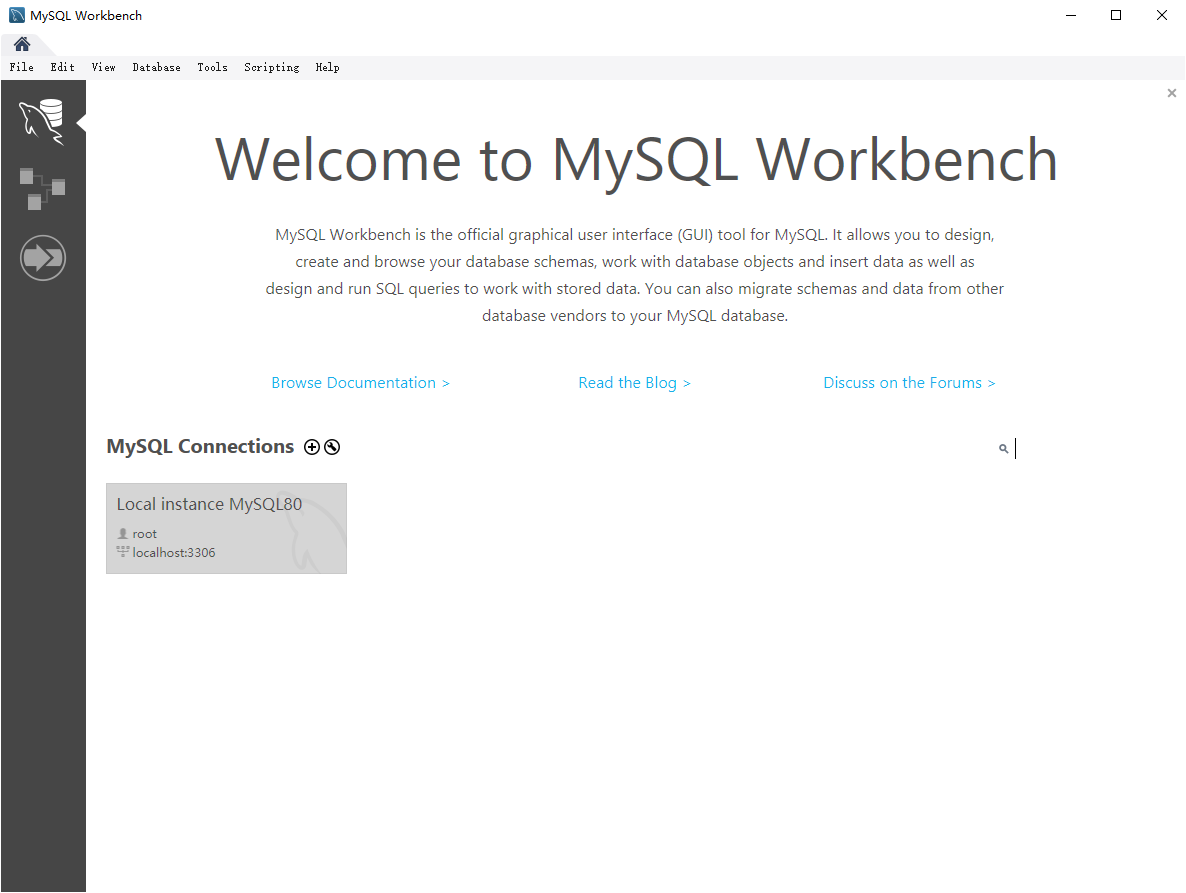Maximize the MySQL Workbench window
The height and width of the screenshot is (893, 1186).
[1116, 15]
